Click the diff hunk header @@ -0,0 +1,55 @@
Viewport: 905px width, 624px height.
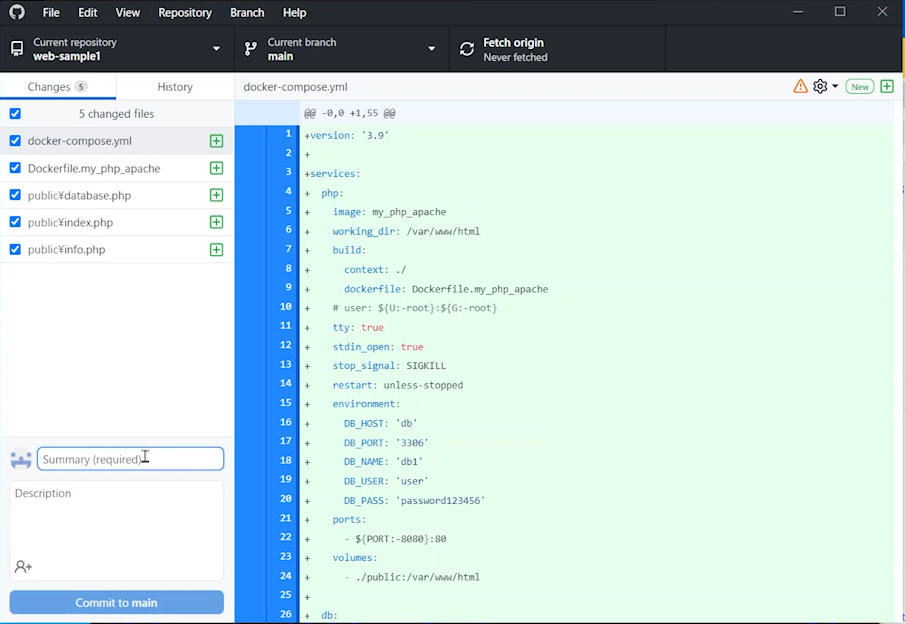point(350,113)
